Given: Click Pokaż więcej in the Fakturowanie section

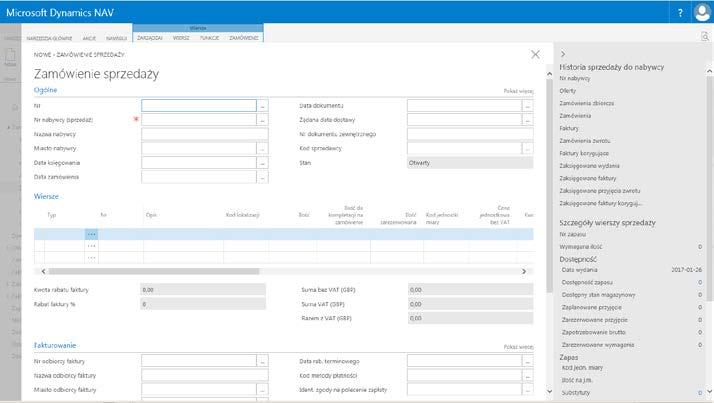Looking at the screenshot, I should (x=518, y=347).
